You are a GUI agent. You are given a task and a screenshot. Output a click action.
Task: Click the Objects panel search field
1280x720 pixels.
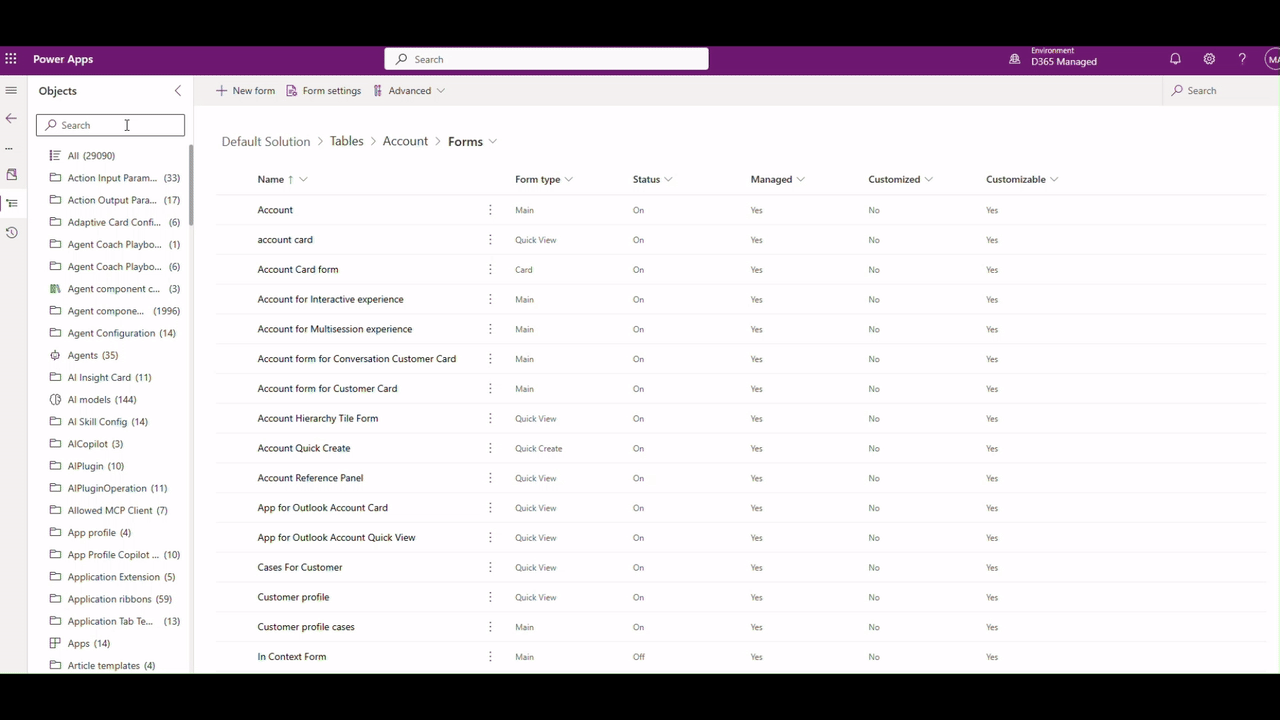[111, 125]
